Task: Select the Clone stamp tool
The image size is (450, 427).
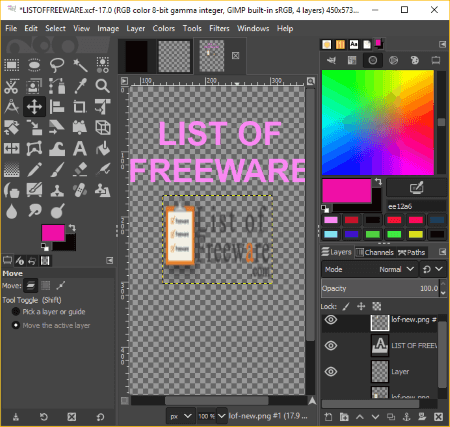Action: (57, 190)
